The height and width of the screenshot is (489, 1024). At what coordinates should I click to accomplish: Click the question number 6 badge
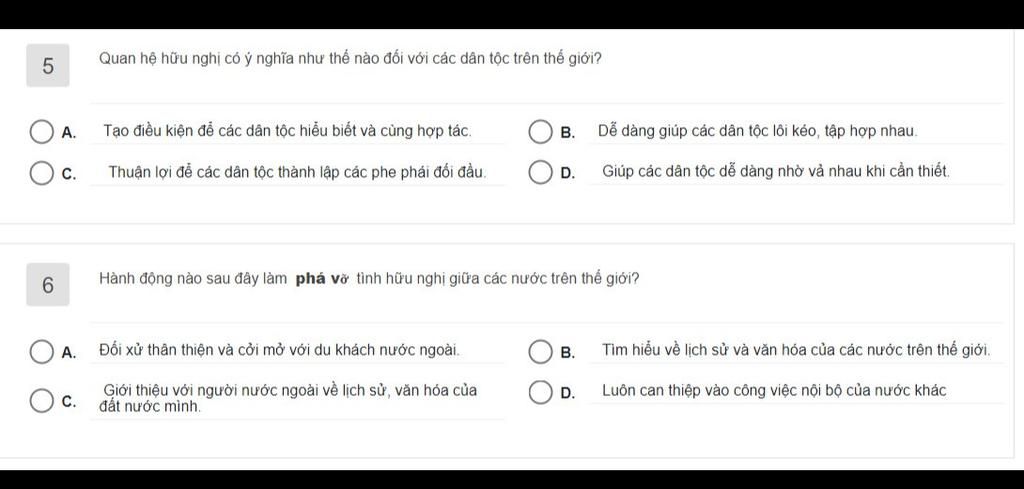click(x=48, y=285)
